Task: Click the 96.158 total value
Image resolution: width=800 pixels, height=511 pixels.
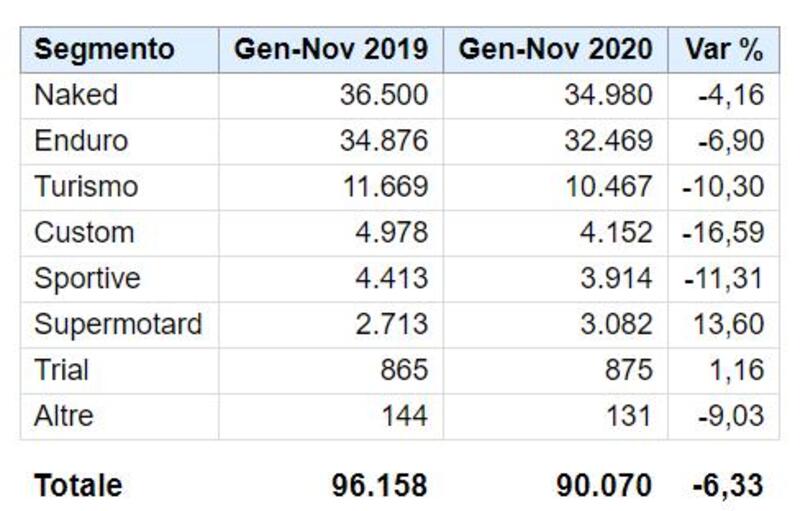Action: [379, 486]
